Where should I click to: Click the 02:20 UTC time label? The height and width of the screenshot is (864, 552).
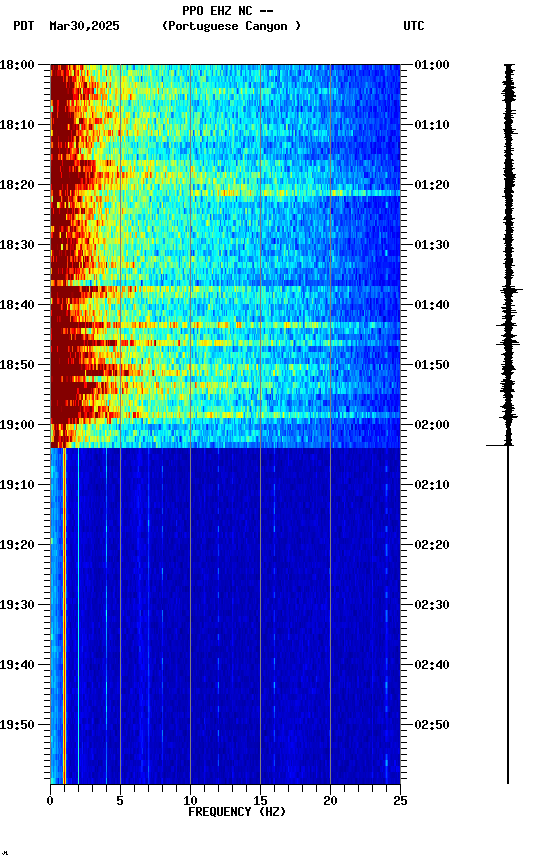click(432, 545)
